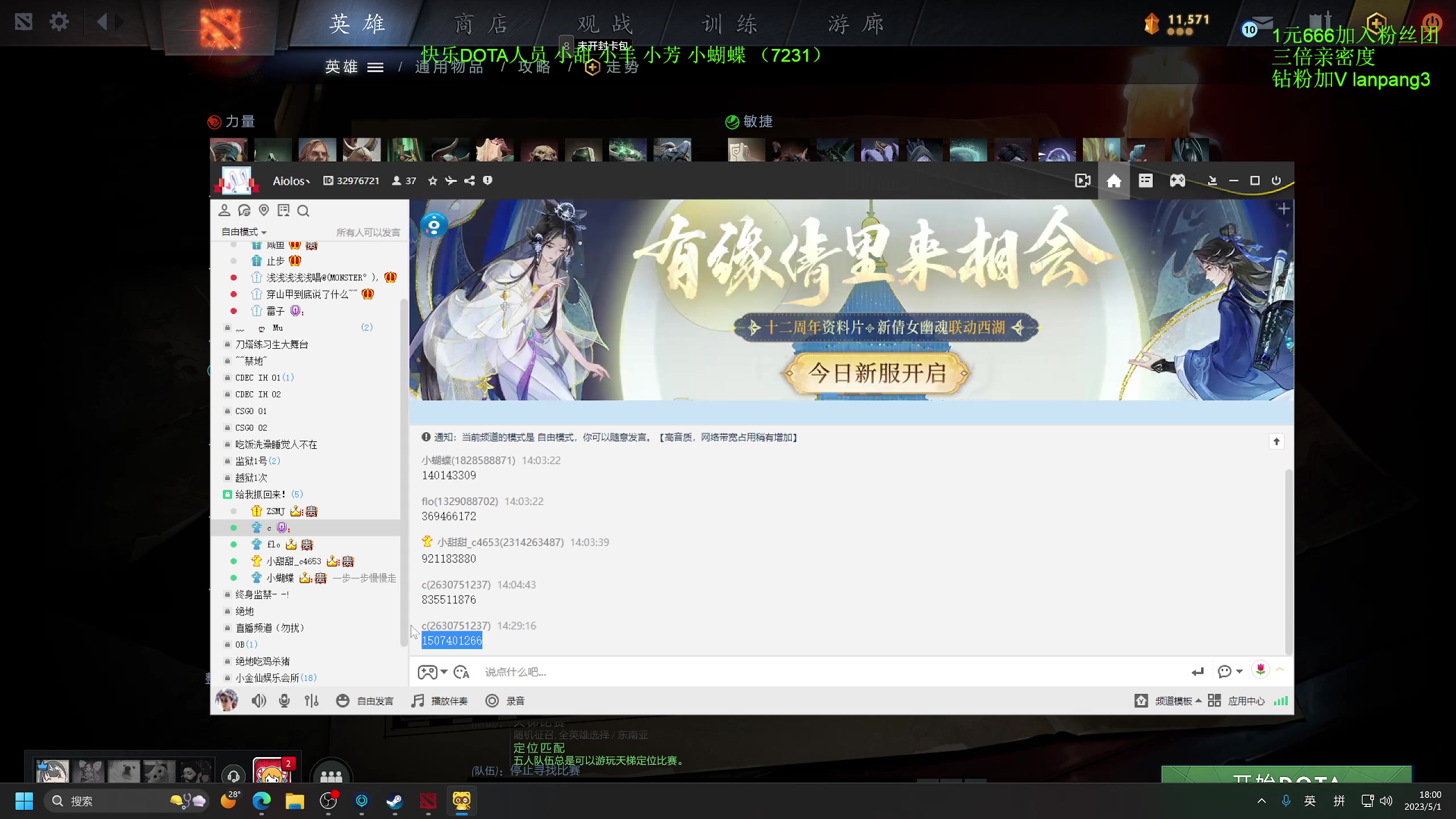Screen dimensions: 1456x819
Task: Show the 37 online members count
Action: [x=404, y=181]
